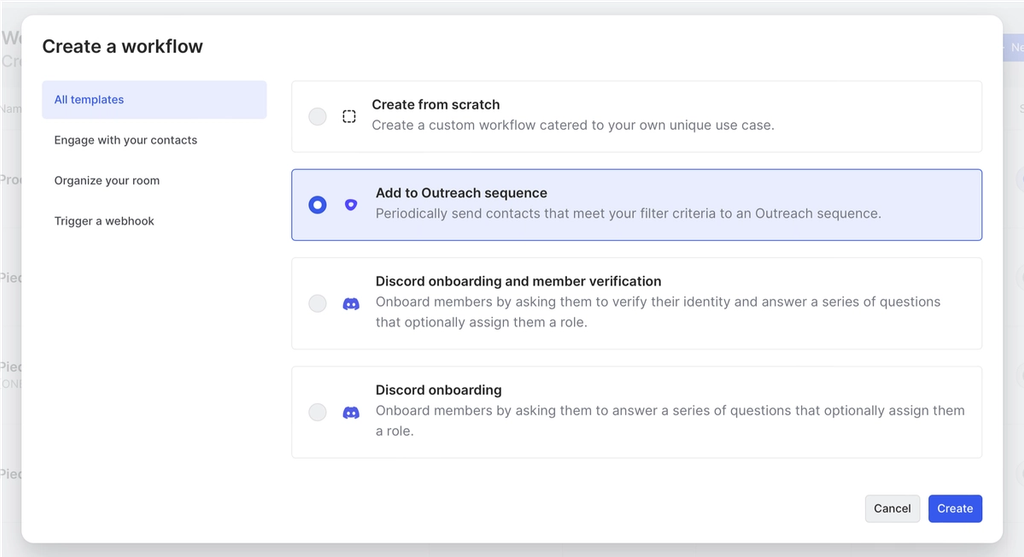Click the Discord icon beside Discord onboarding
Image resolution: width=1024 pixels, height=557 pixels.
(351, 412)
